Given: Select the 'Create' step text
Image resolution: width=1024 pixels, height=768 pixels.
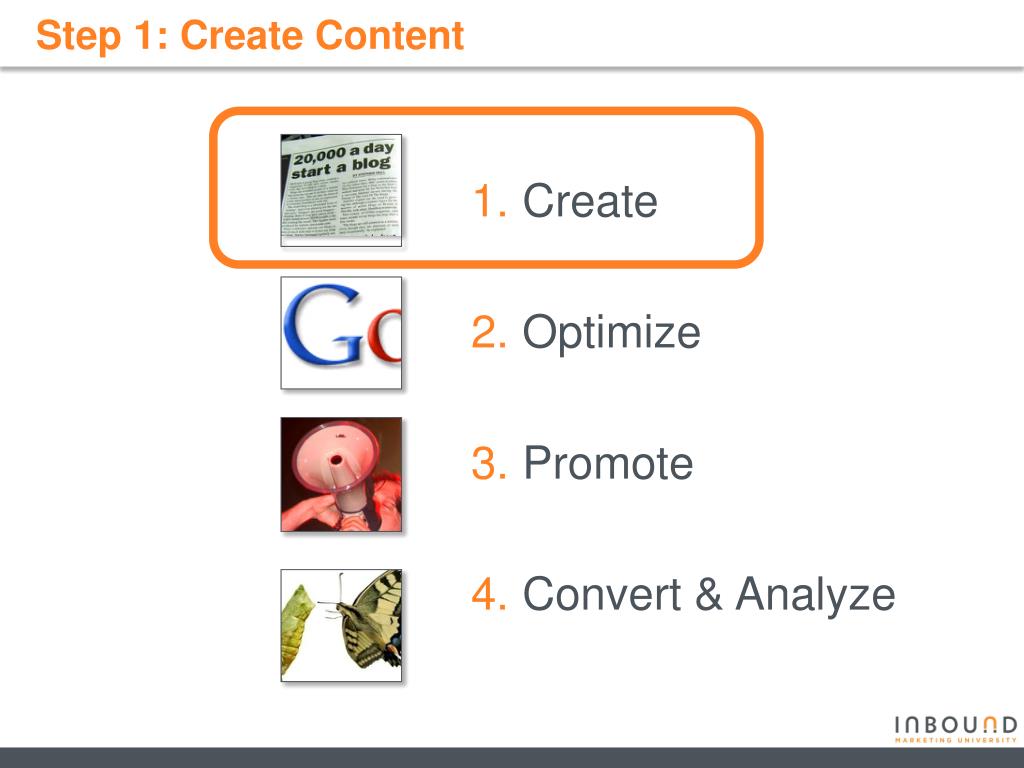Looking at the screenshot, I should point(590,200).
